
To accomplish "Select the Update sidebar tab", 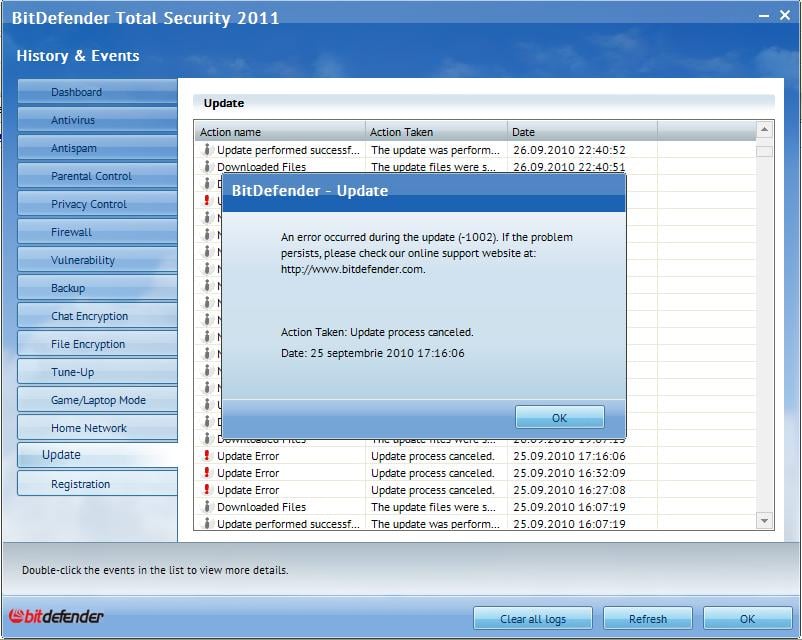I will pos(97,455).
